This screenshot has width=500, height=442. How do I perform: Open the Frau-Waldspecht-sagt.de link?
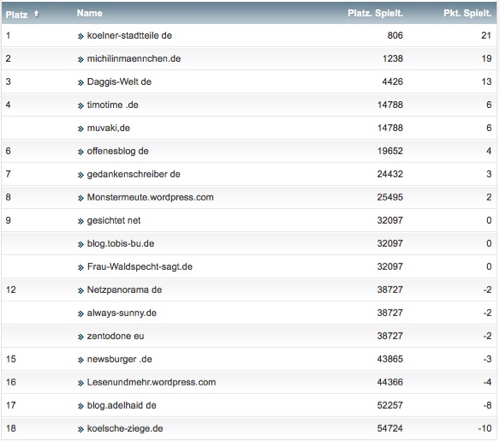coord(140,266)
